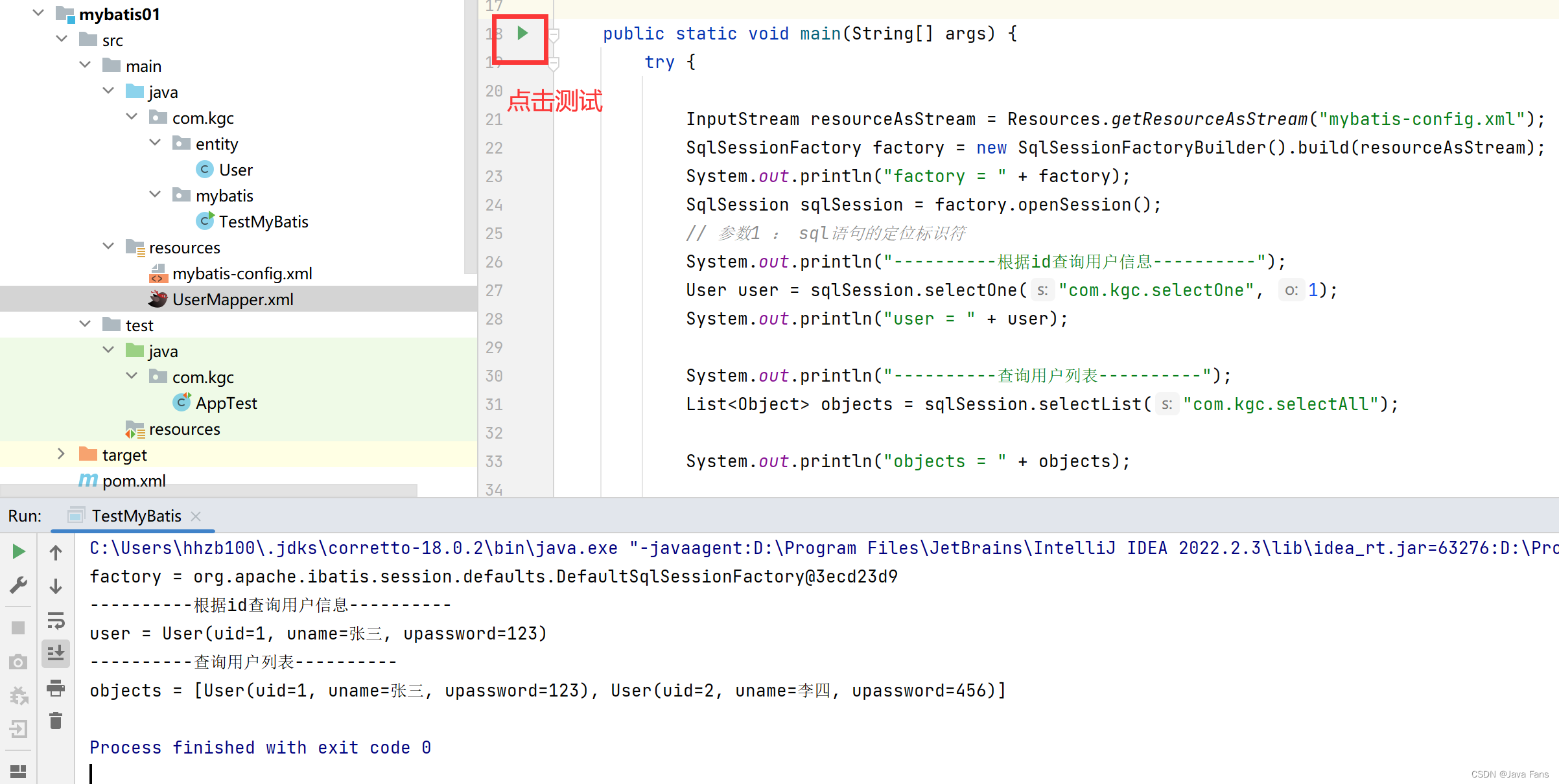Click the java.exe command line in console
Viewport: 1559px width, 784px height.
click(823, 548)
